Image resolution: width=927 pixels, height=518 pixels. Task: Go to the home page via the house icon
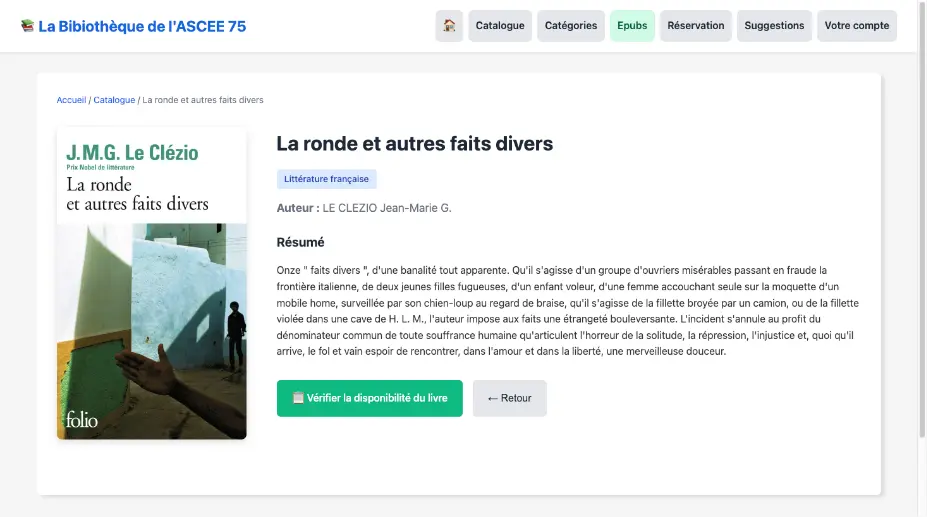pyautogui.click(x=449, y=25)
